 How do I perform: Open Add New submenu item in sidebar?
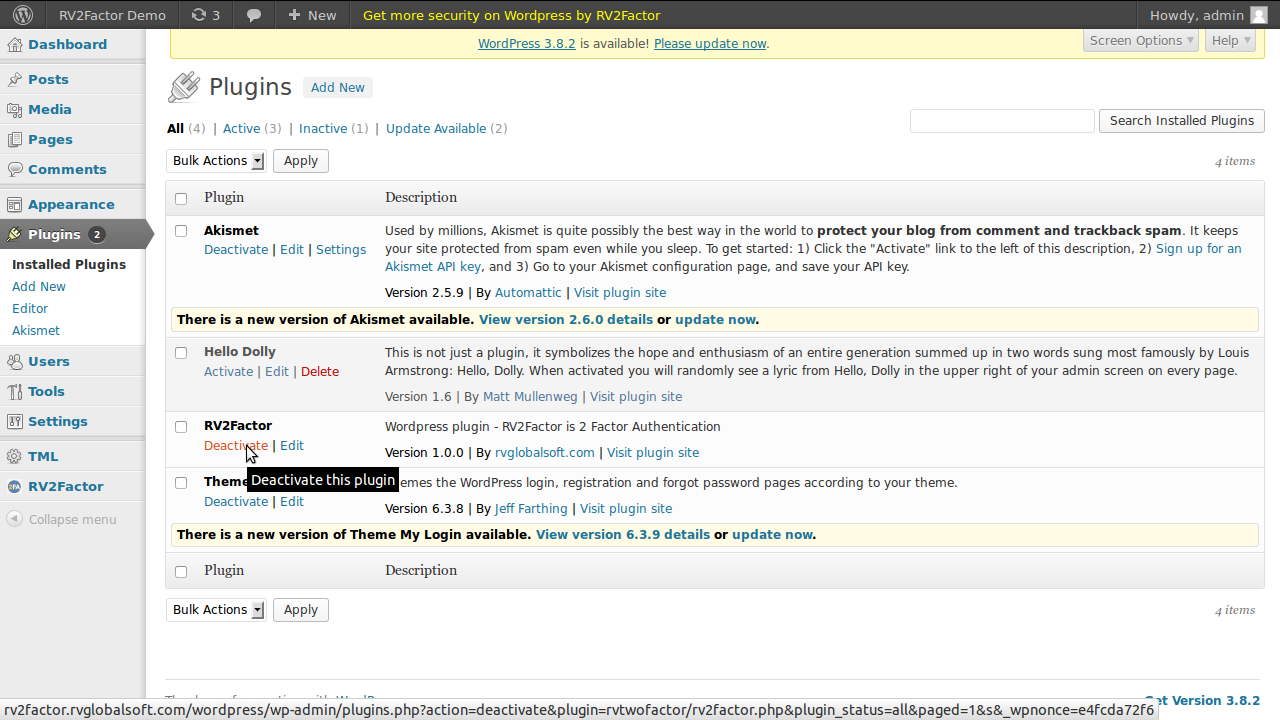(x=39, y=286)
